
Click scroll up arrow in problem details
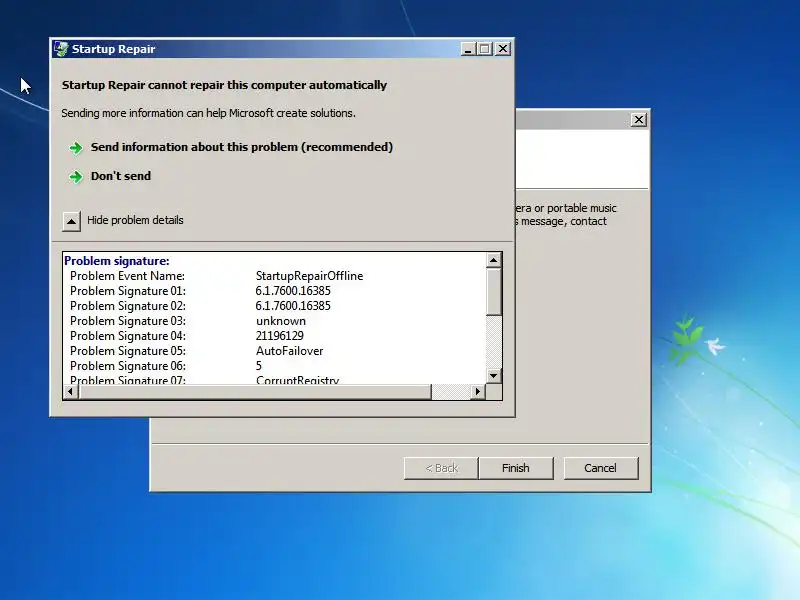(493, 260)
